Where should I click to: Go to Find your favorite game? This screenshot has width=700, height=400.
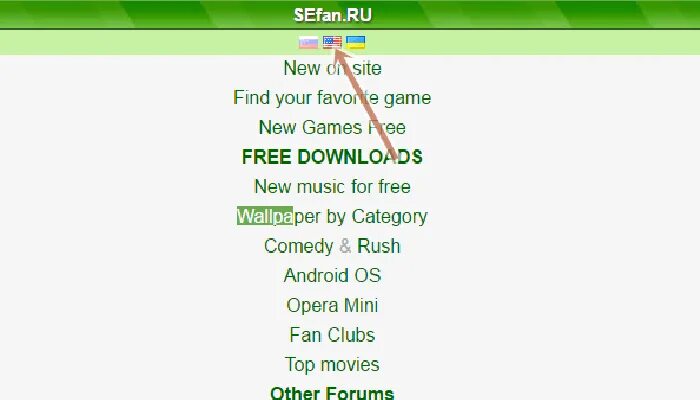pyautogui.click(x=332, y=98)
